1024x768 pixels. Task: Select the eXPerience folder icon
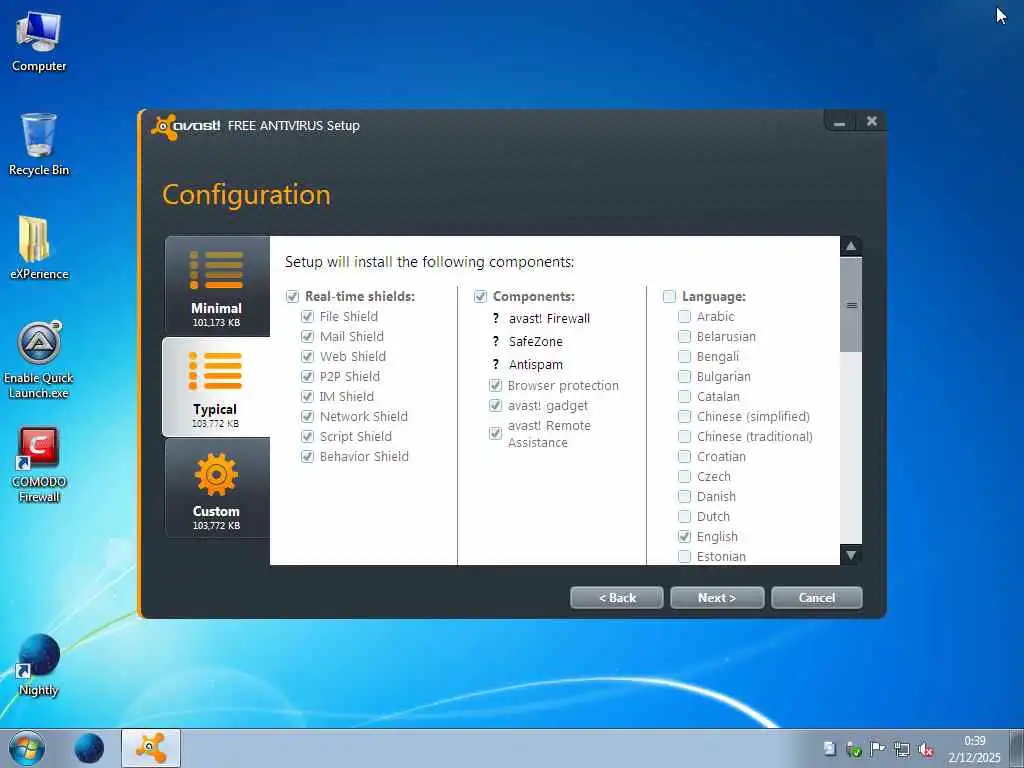(39, 248)
